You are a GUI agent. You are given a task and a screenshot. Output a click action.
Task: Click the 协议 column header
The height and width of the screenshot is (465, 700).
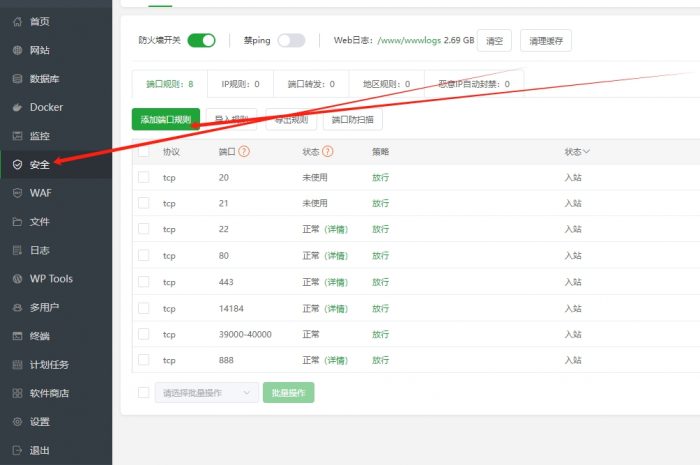(171, 152)
